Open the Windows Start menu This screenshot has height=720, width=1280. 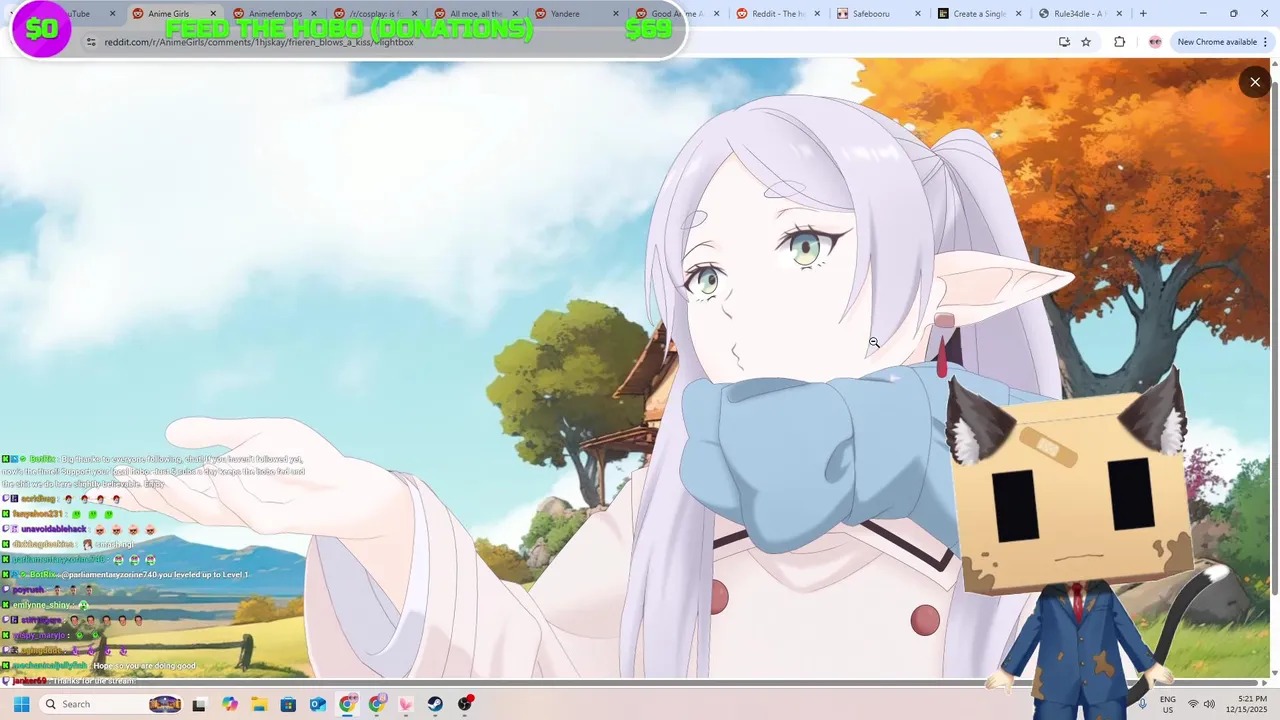pyautogui.click(x=21, y=704)
